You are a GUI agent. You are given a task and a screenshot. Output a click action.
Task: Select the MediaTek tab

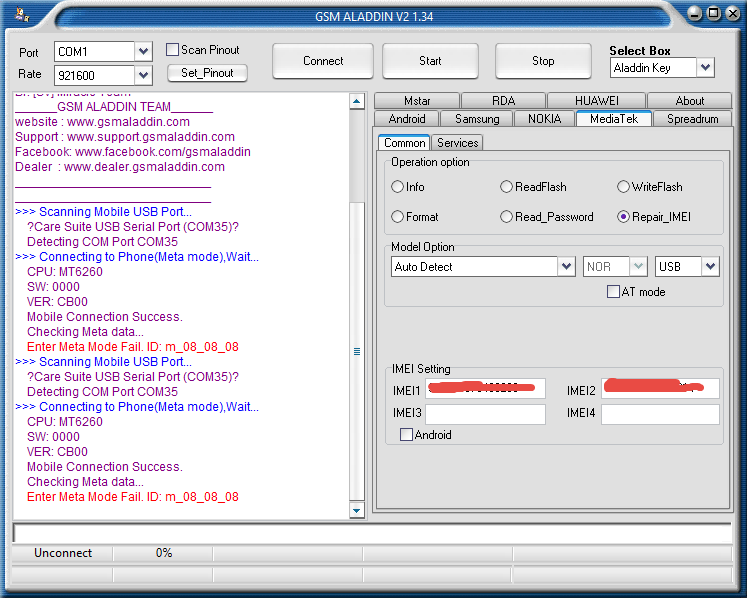pos(614,119)
